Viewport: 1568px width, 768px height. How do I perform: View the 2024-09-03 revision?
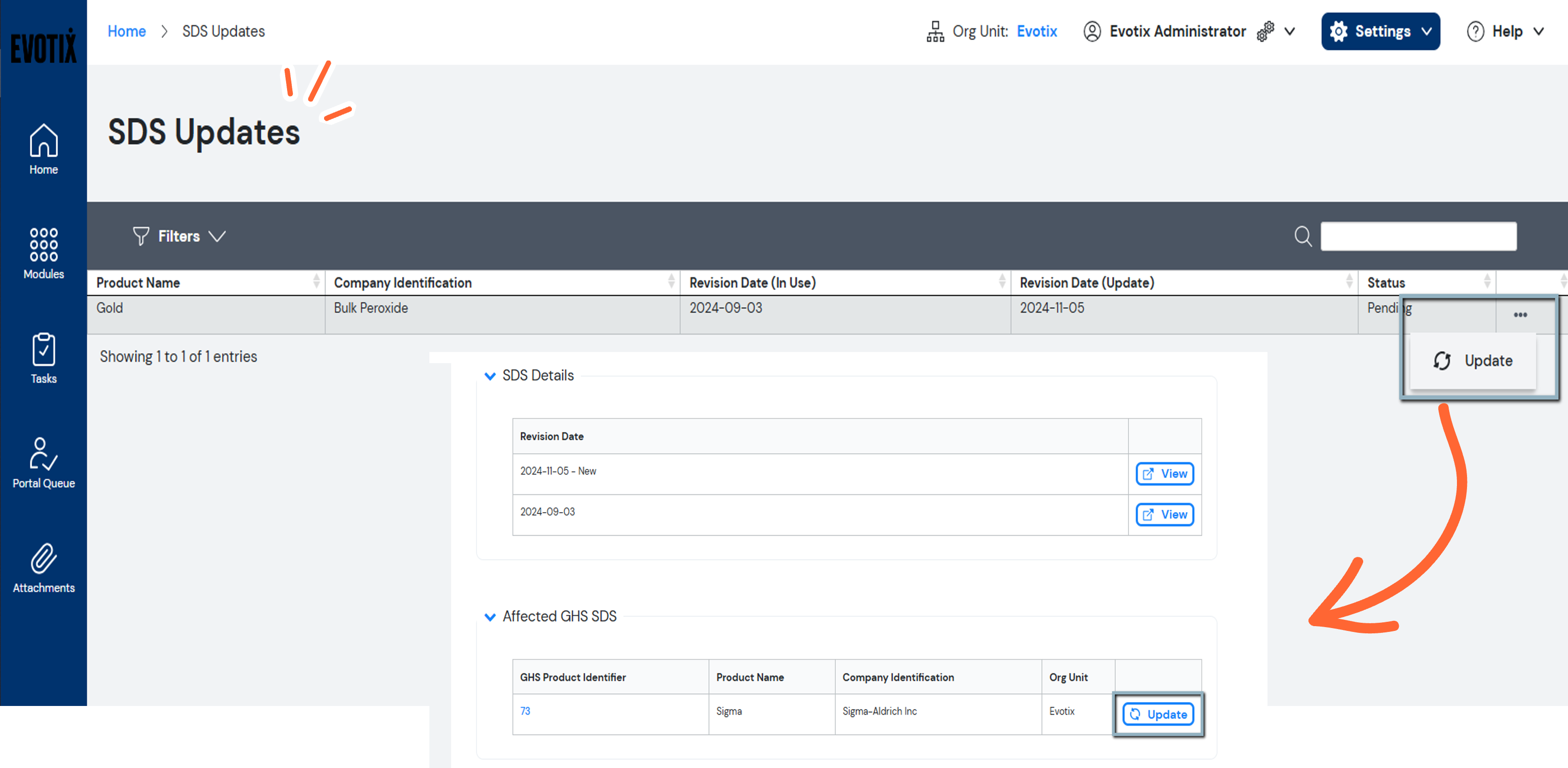point(1165,514)
